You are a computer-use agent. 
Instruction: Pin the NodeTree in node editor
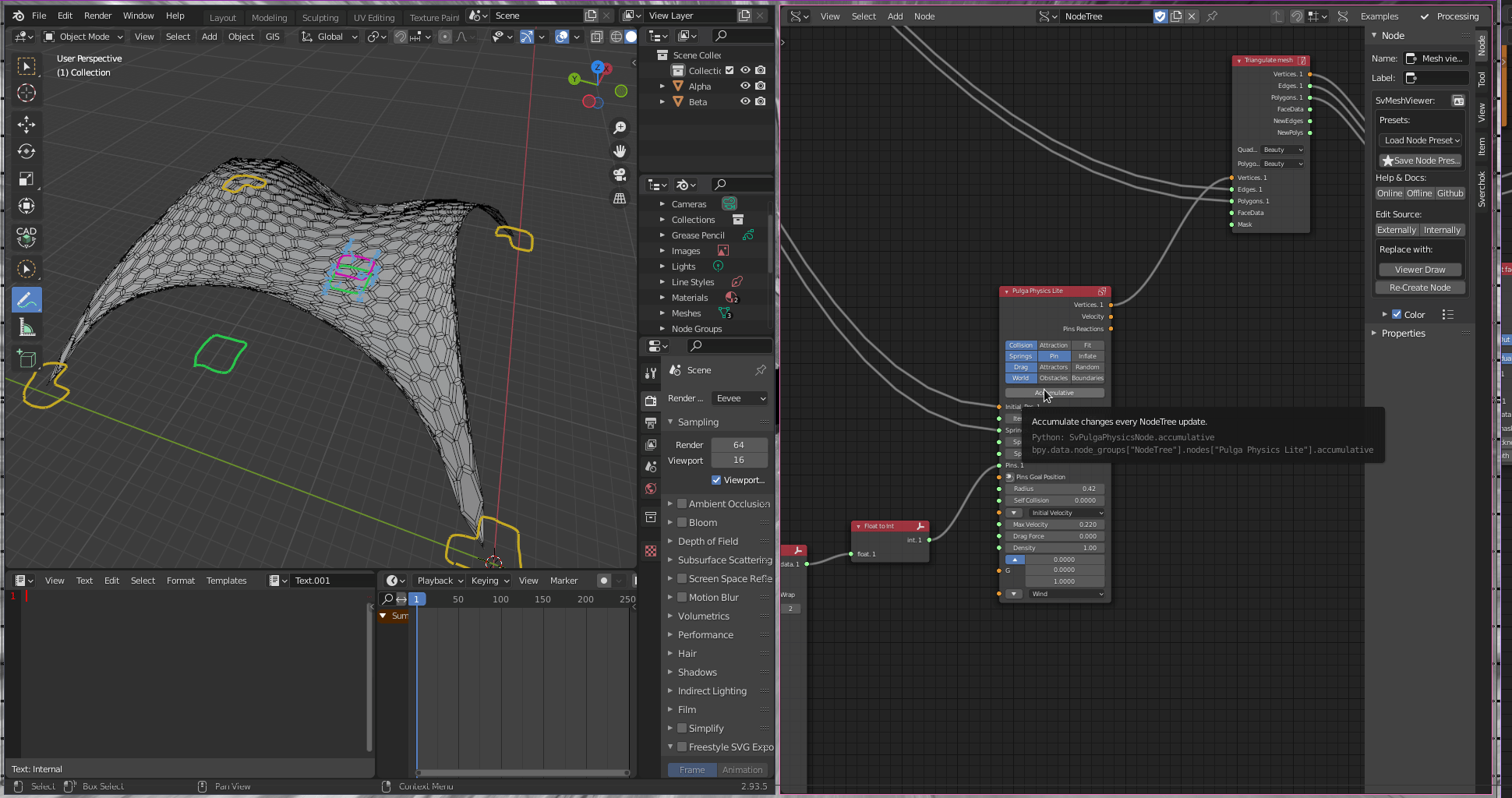pos(1212,16)
